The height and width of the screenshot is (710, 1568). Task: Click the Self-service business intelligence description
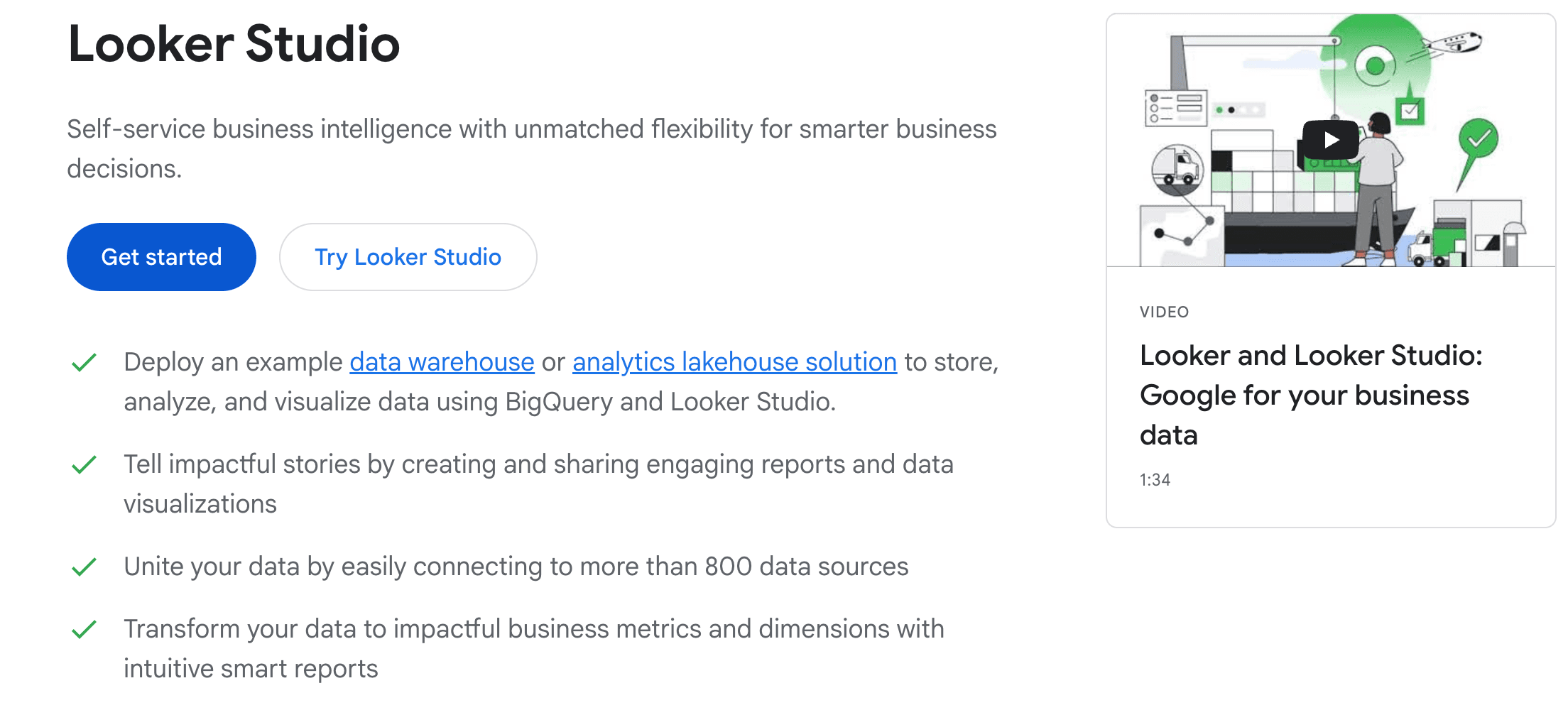coord(532,148)
